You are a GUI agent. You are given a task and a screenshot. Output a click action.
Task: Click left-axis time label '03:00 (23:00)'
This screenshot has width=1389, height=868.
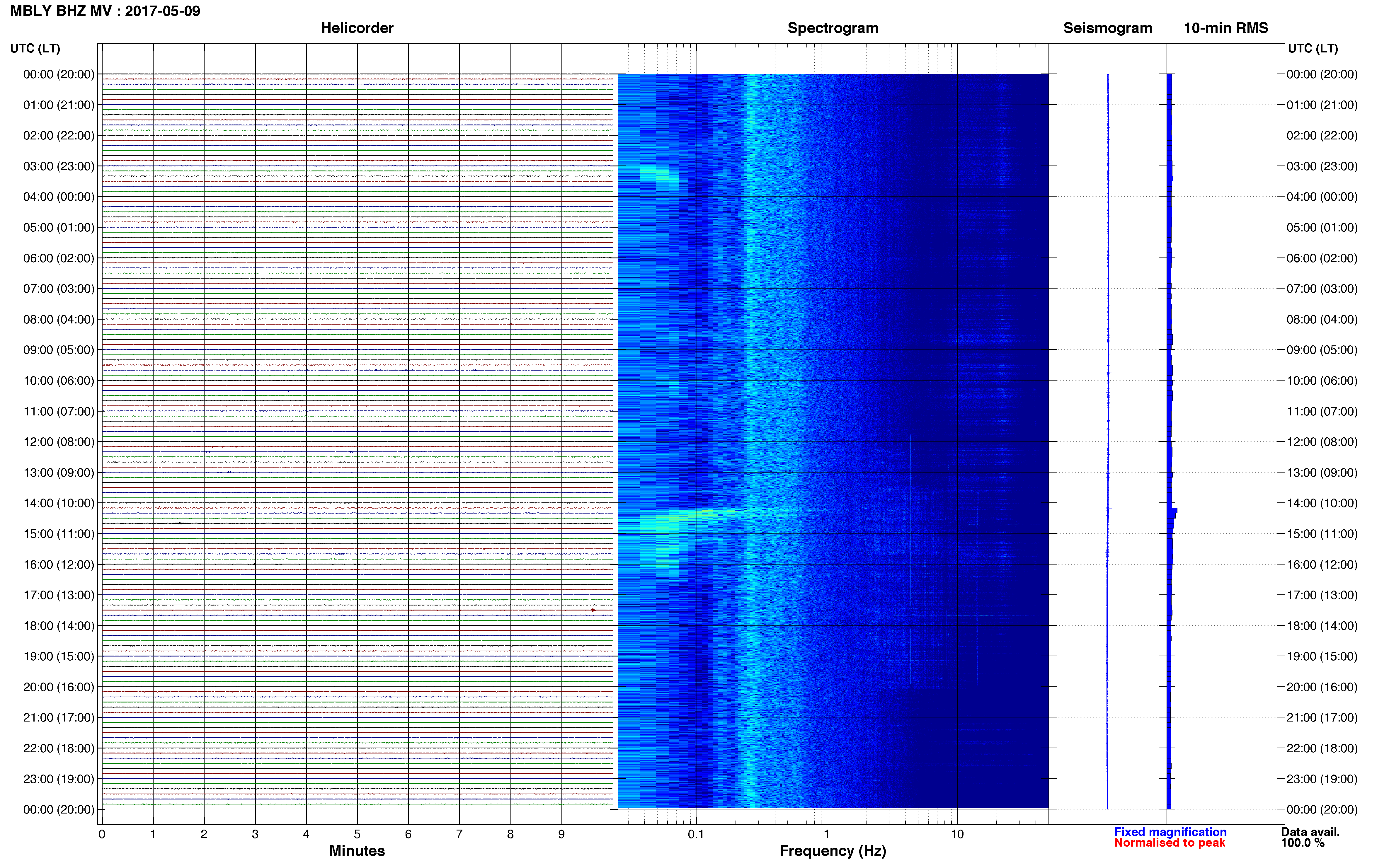tap(59, 166)
